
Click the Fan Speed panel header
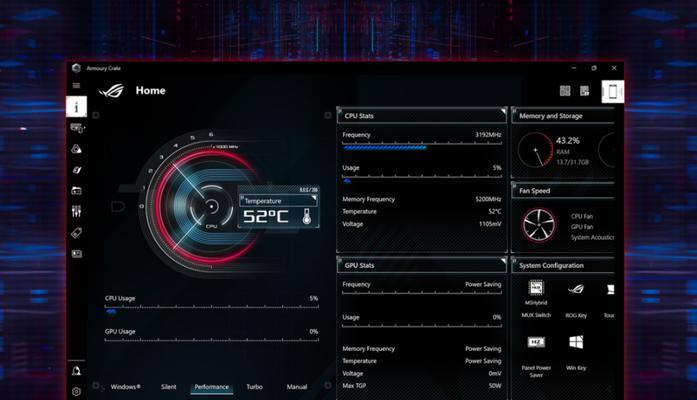tap(563, 191)
